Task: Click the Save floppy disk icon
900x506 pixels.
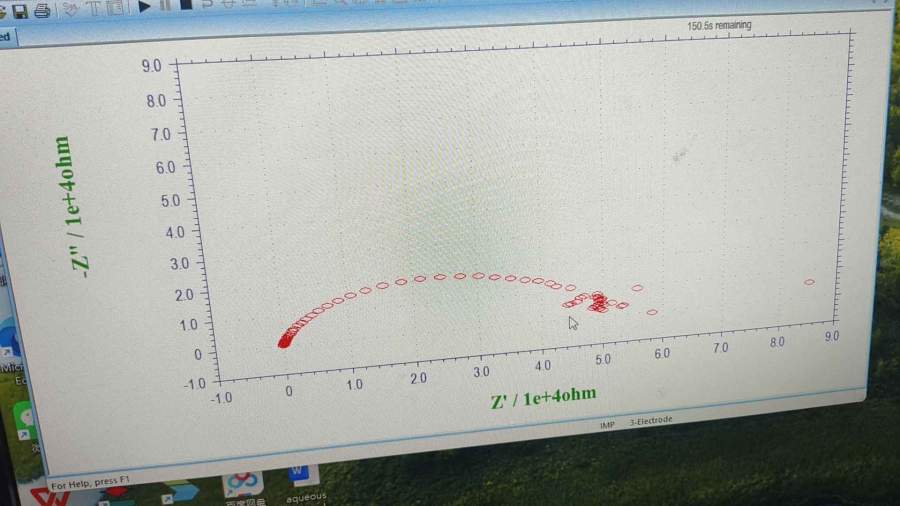Action: [x=20, y=11]
